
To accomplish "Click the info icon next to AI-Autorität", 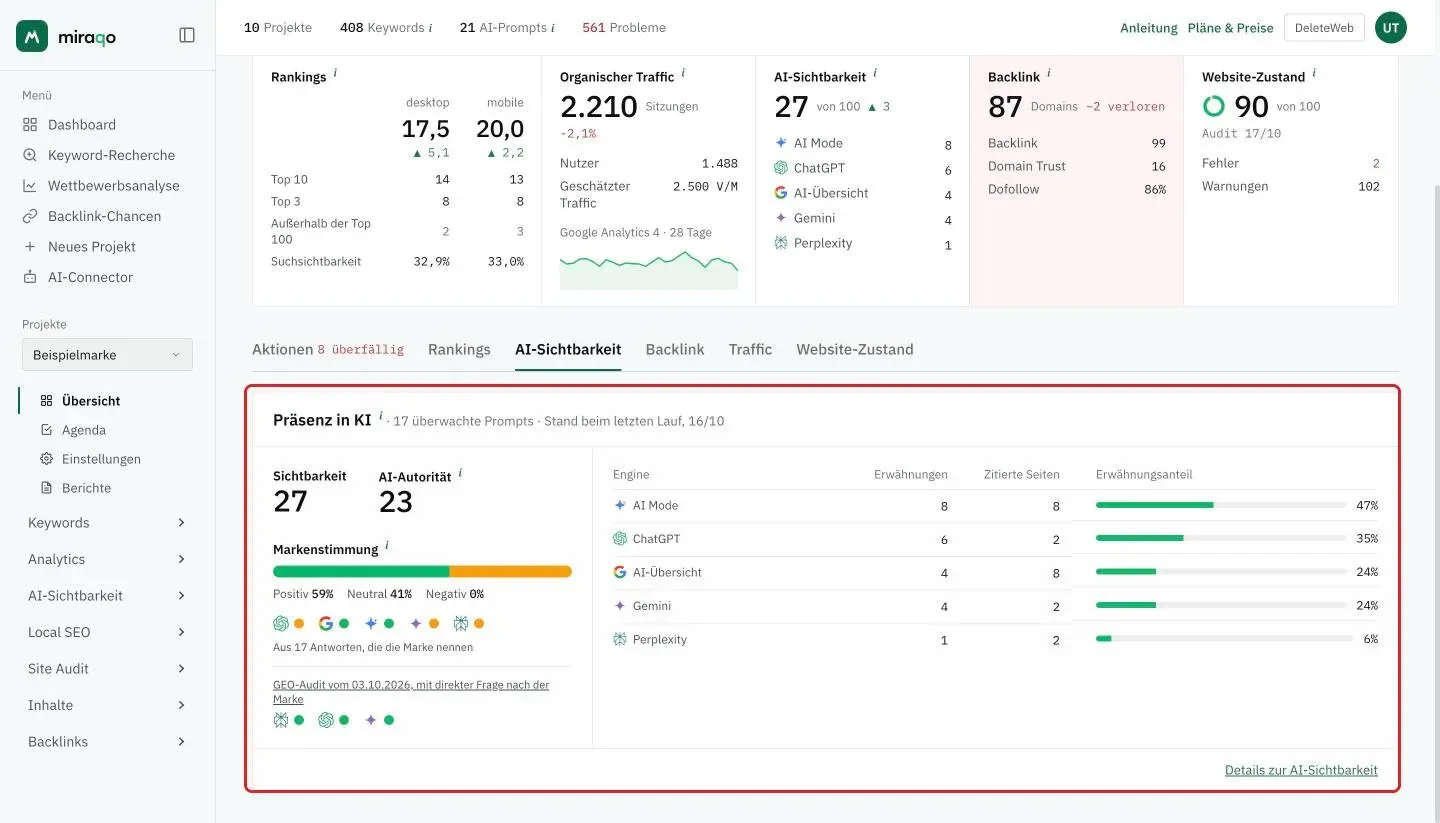I will [x=460, y=473].
